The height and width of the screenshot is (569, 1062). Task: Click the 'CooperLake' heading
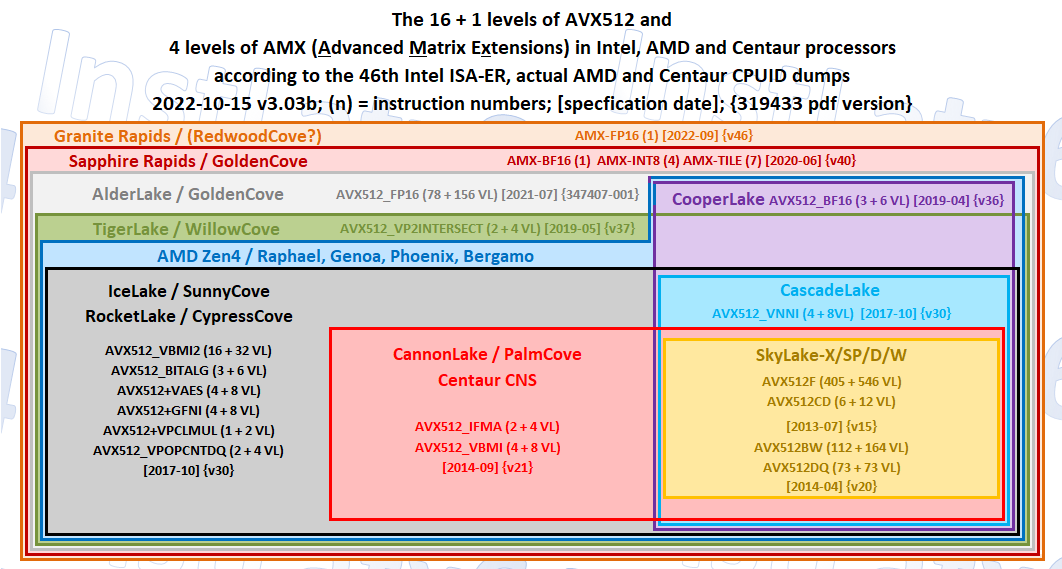point(717,200)
